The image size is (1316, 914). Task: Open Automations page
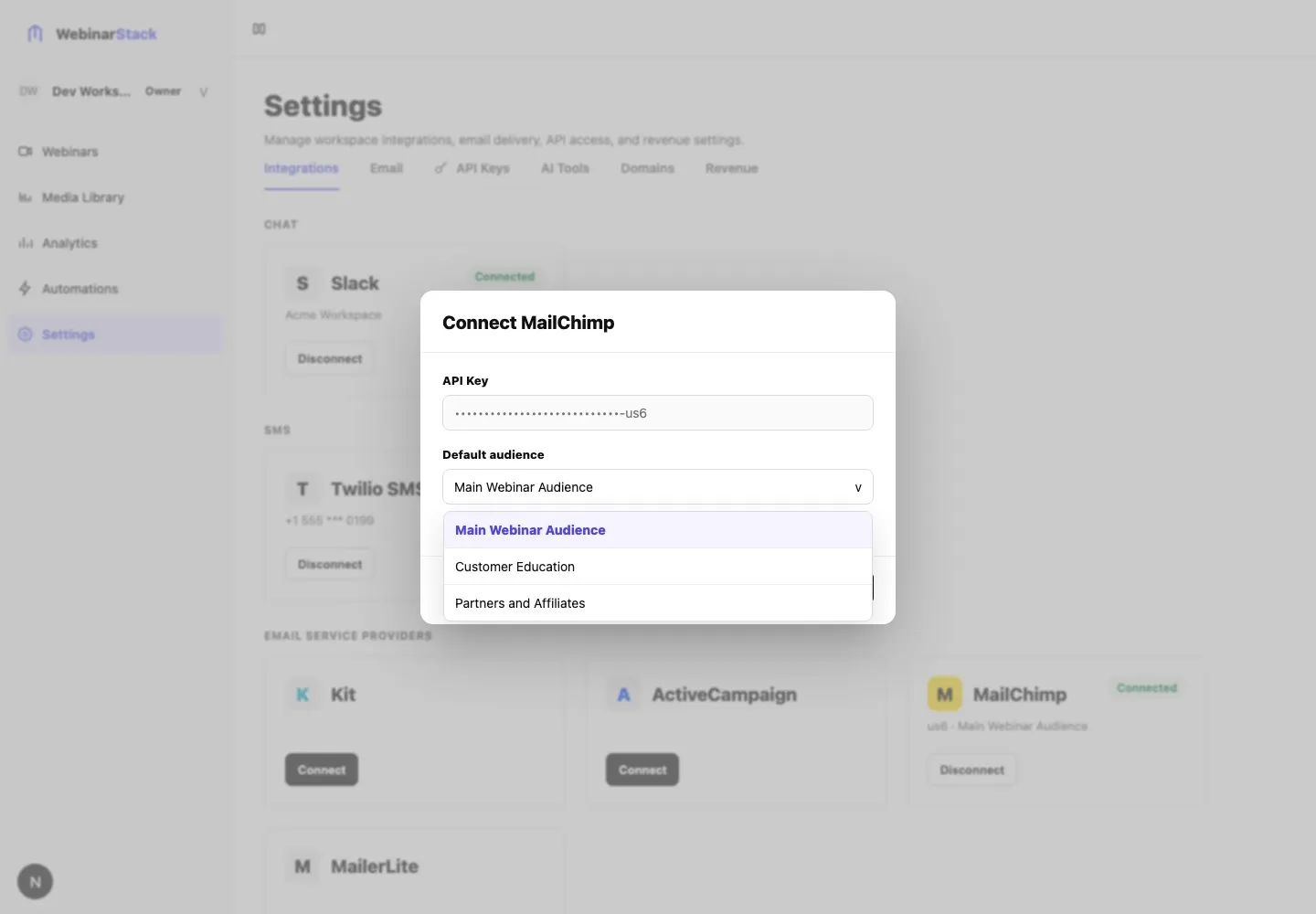coord(115,289)
